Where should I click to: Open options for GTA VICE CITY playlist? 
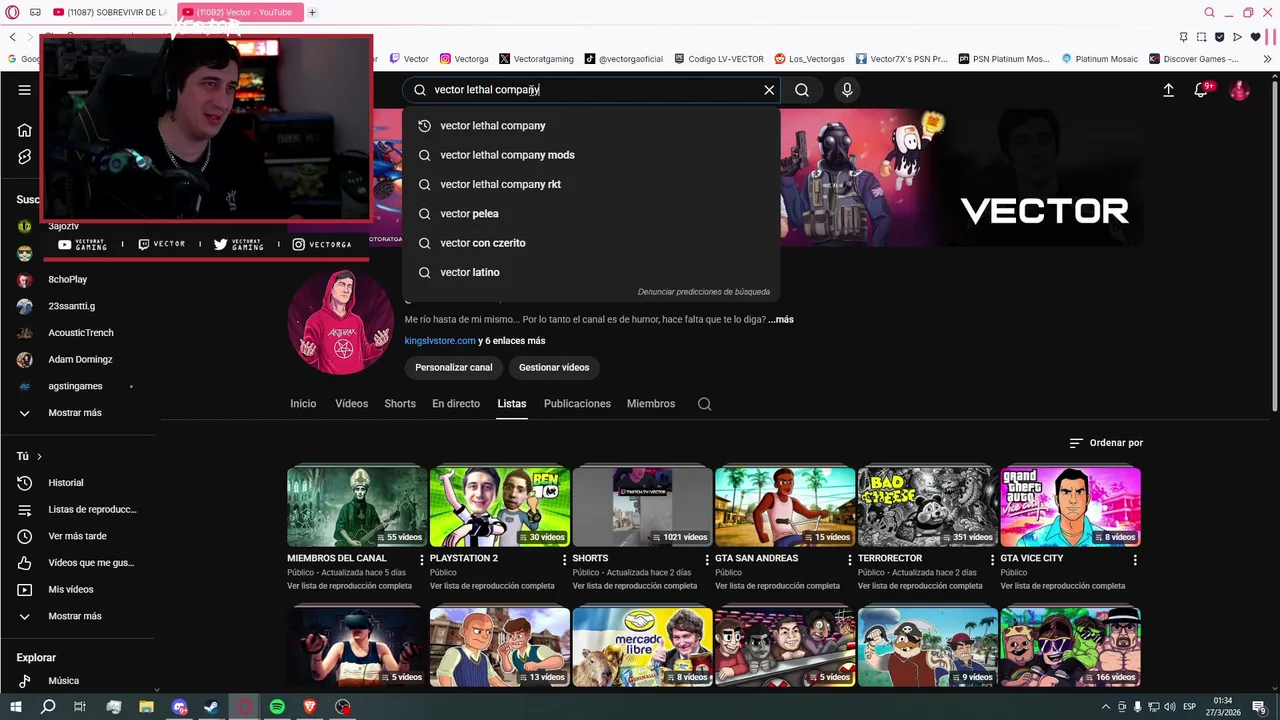[1135, 559]
